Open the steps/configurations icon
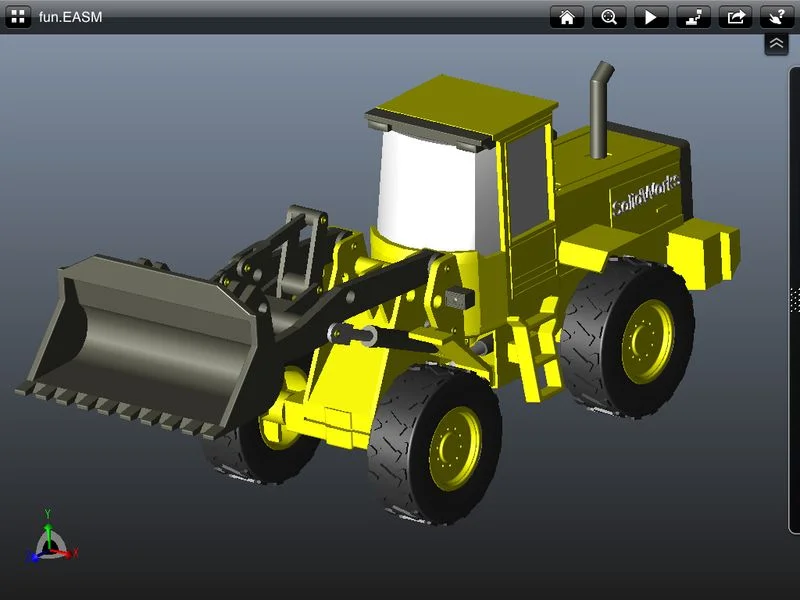The height and width of the screenshot is (600, 800). (x=692, y=17)
